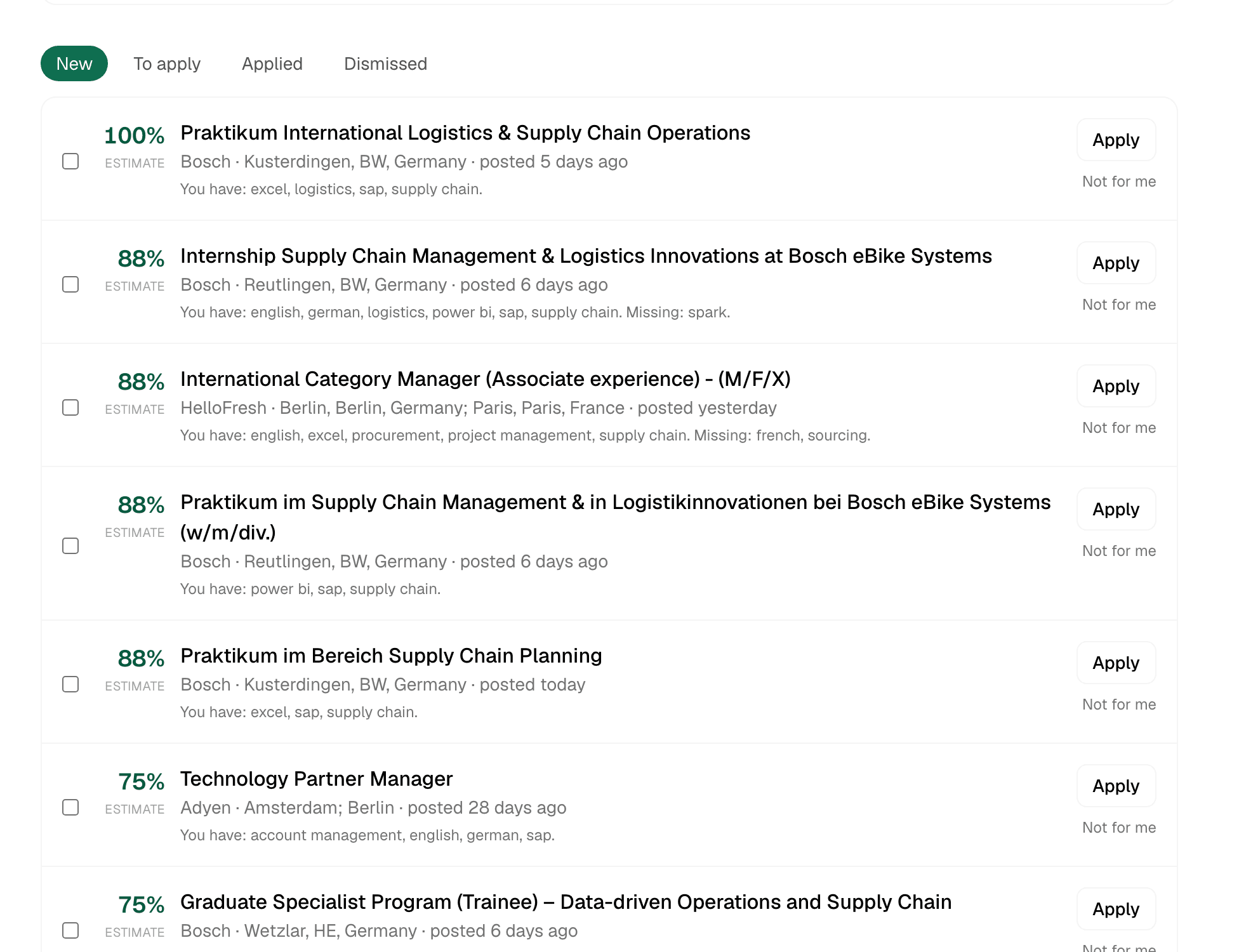Image resolution: width=1239 pixels, height=952 pixels.
Task: Open the To apply tab
Action: click(167, 63)
